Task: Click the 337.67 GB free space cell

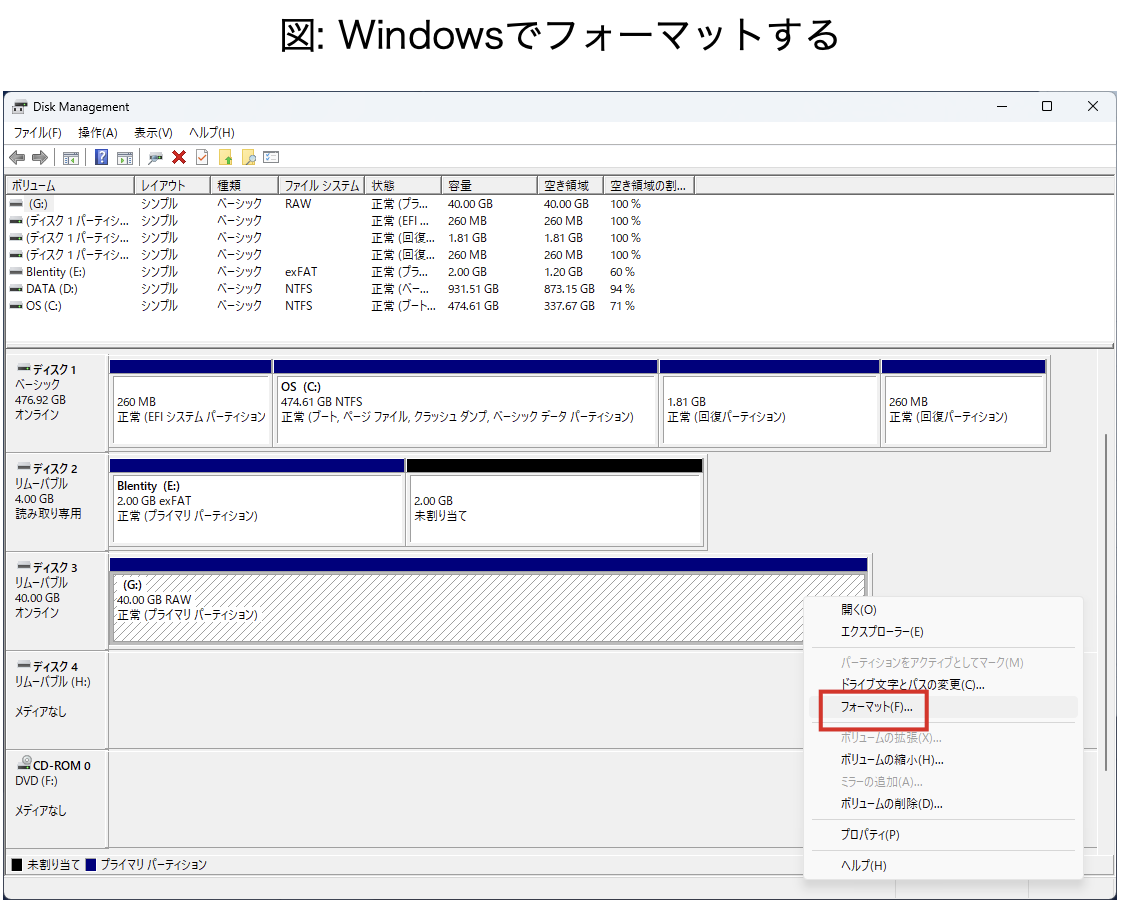Action: point(569,306)
